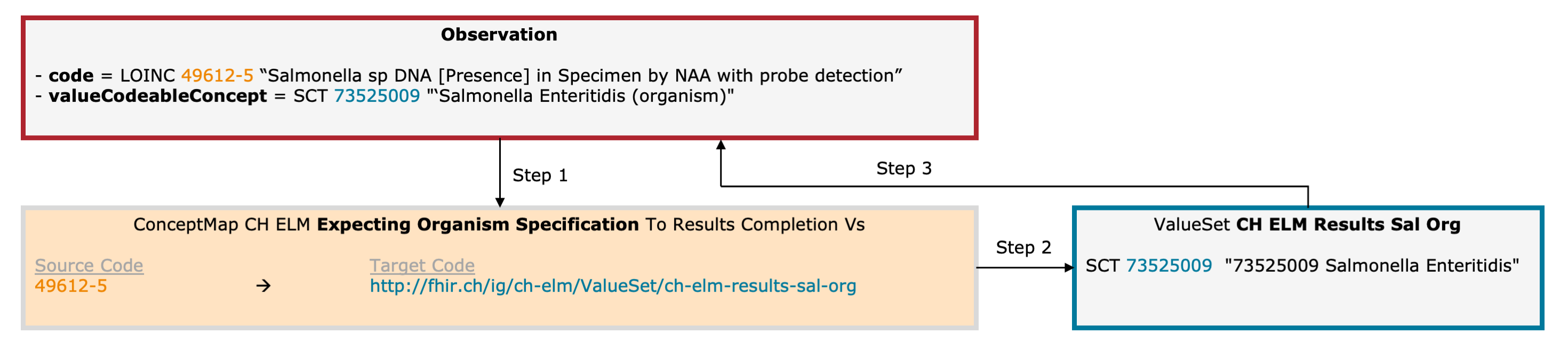The width and height of the screenshot is (1568, 357).
Task: Click blue SCT 73525009 in ValueSet box
Action: click(x=1169, y=266)
